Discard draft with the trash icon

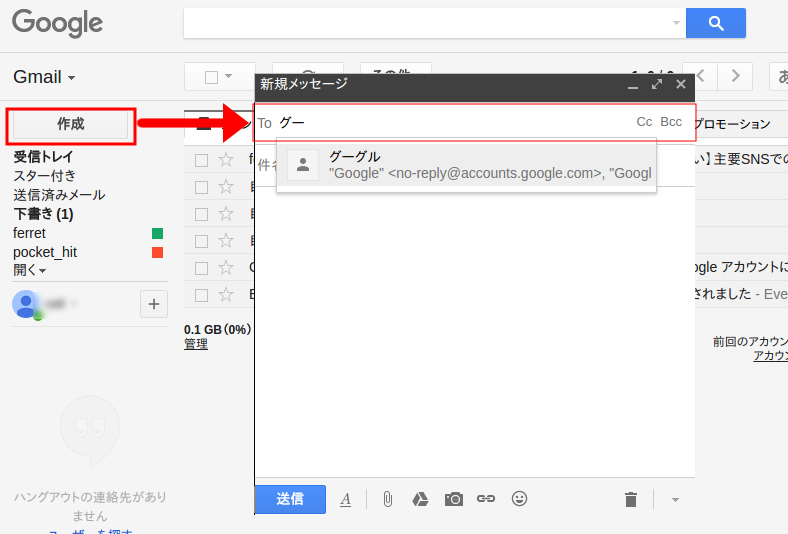tap(631, 499)
